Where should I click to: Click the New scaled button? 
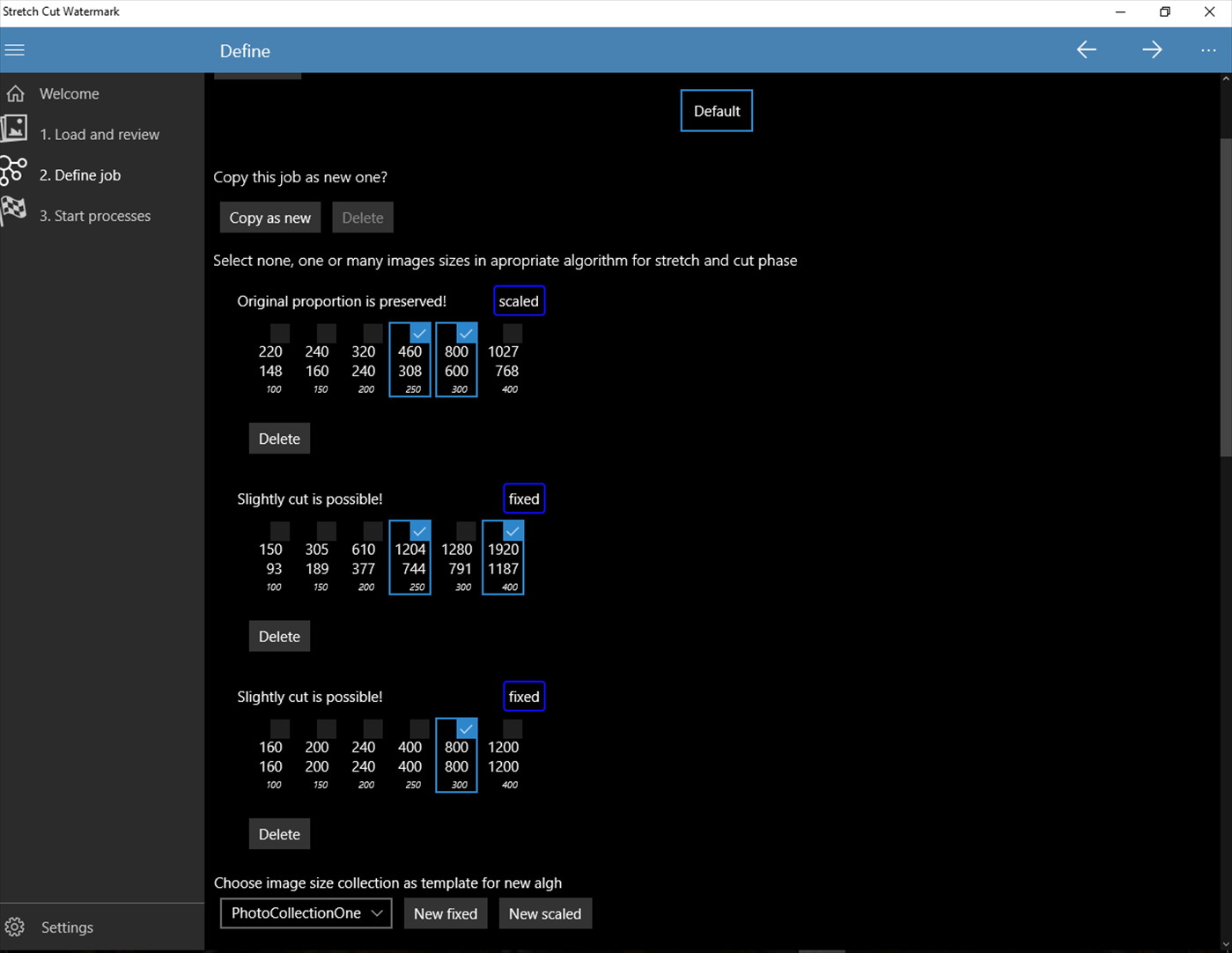[545, 913]
